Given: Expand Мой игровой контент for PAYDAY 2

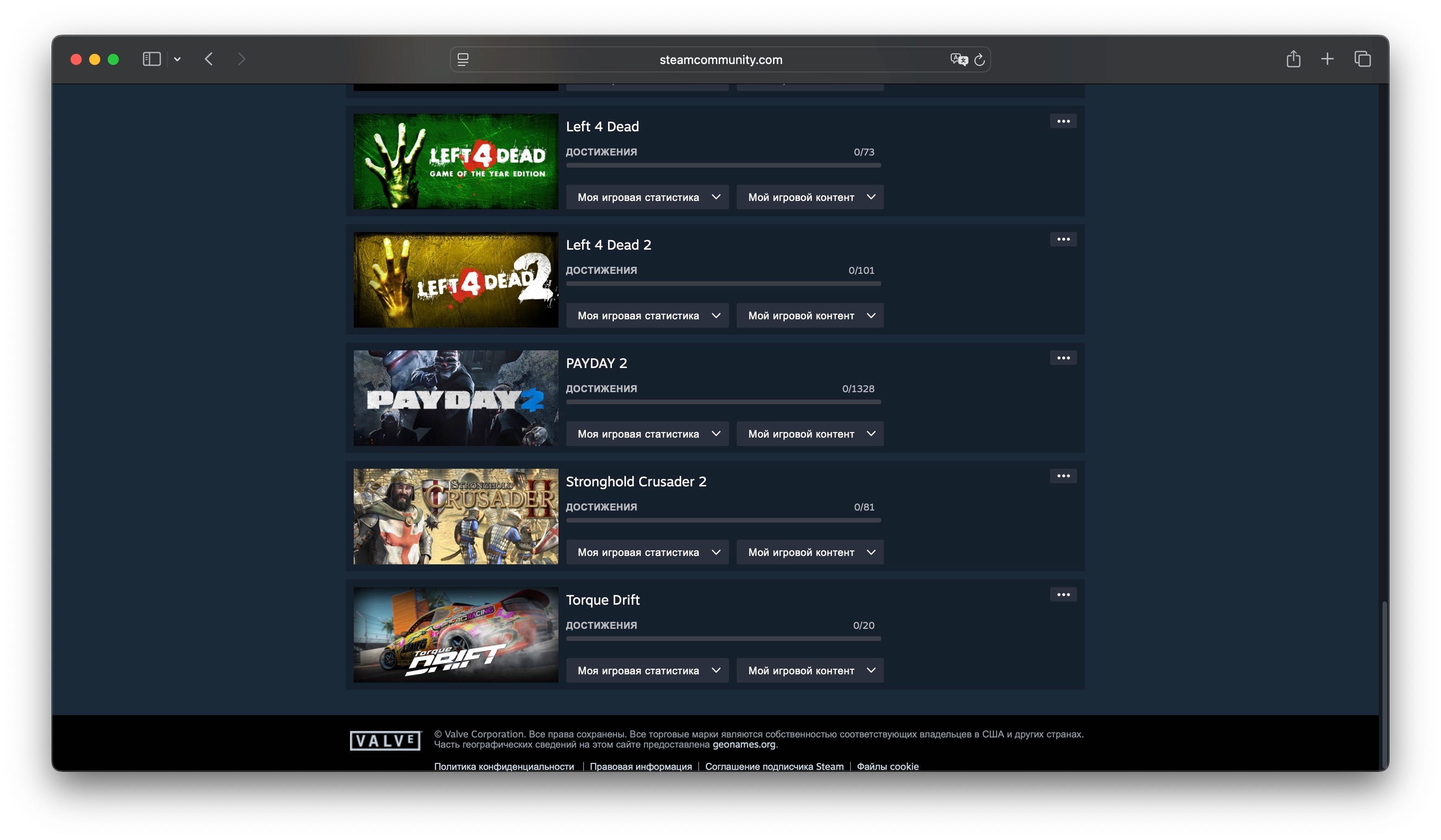Looking at the screenshot, I should (x=810, y=434).
